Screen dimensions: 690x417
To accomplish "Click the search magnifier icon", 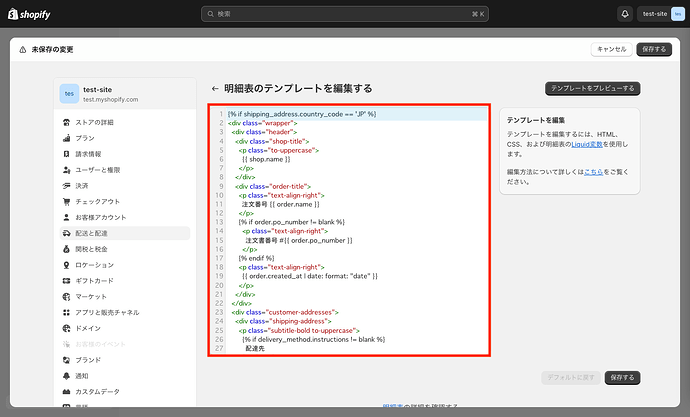I will [x=211, y=14].
